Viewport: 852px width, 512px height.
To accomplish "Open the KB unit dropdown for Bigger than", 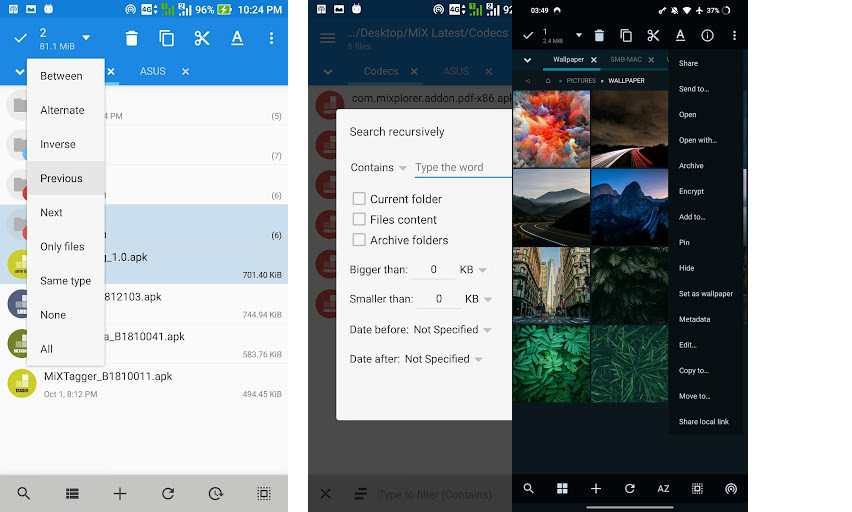I will click(x=473, y=270).
